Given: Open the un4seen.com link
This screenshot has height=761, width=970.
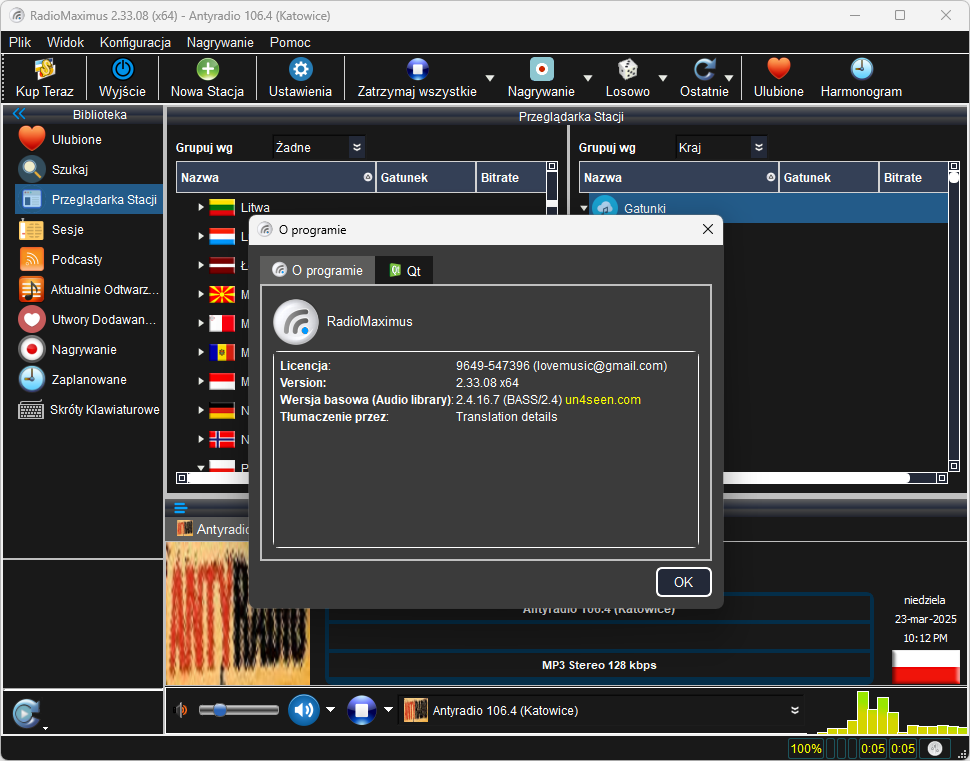Looking at the screenshot, I should (x=603, y=400).
